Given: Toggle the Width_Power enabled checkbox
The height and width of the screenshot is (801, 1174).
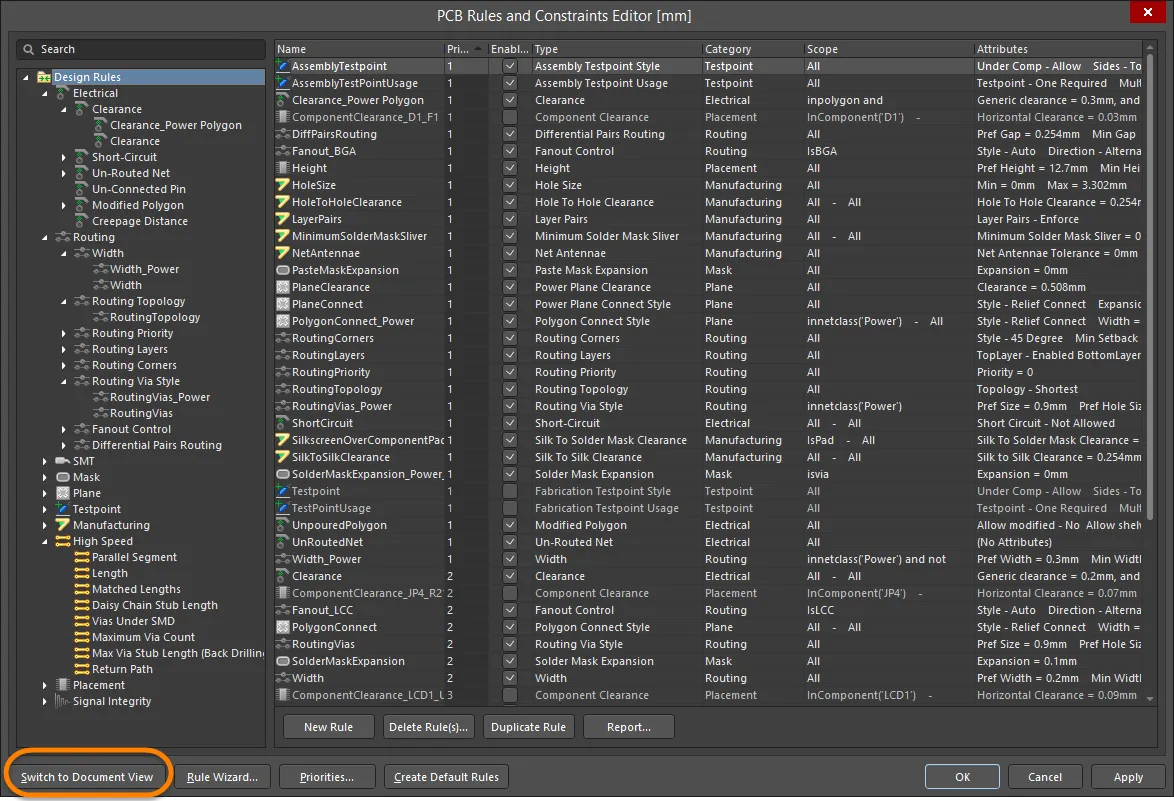Looking at the screenshot, I should pyautogui.click(x=510, y=559).
